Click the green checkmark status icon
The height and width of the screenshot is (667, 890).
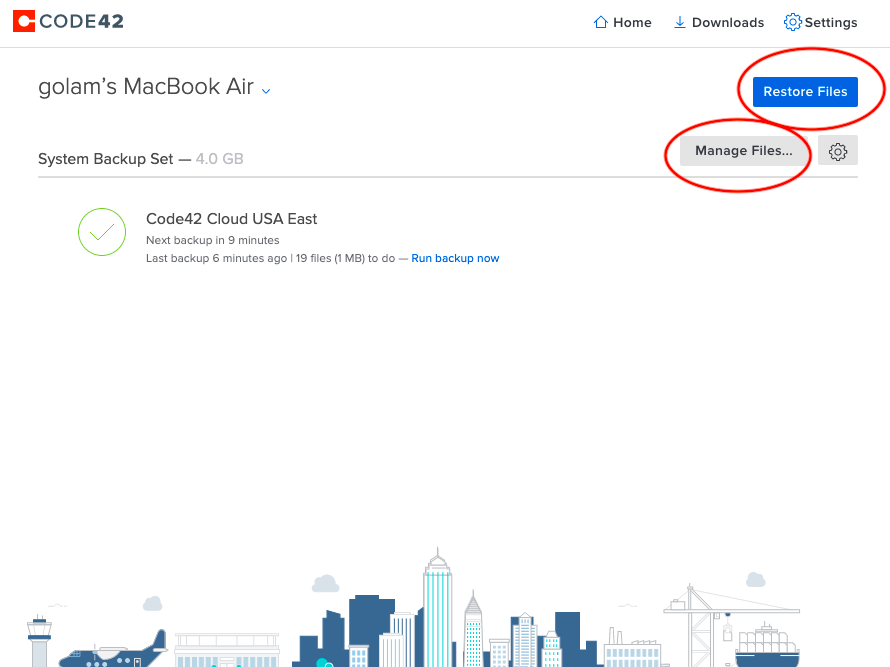coord(102,232)
